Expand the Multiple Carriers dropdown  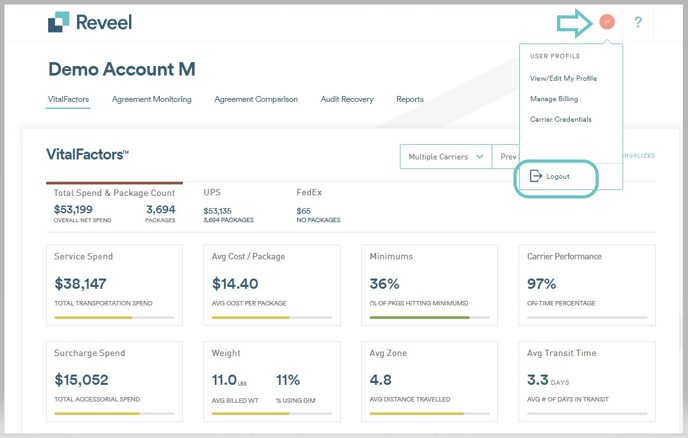[446, 157]
